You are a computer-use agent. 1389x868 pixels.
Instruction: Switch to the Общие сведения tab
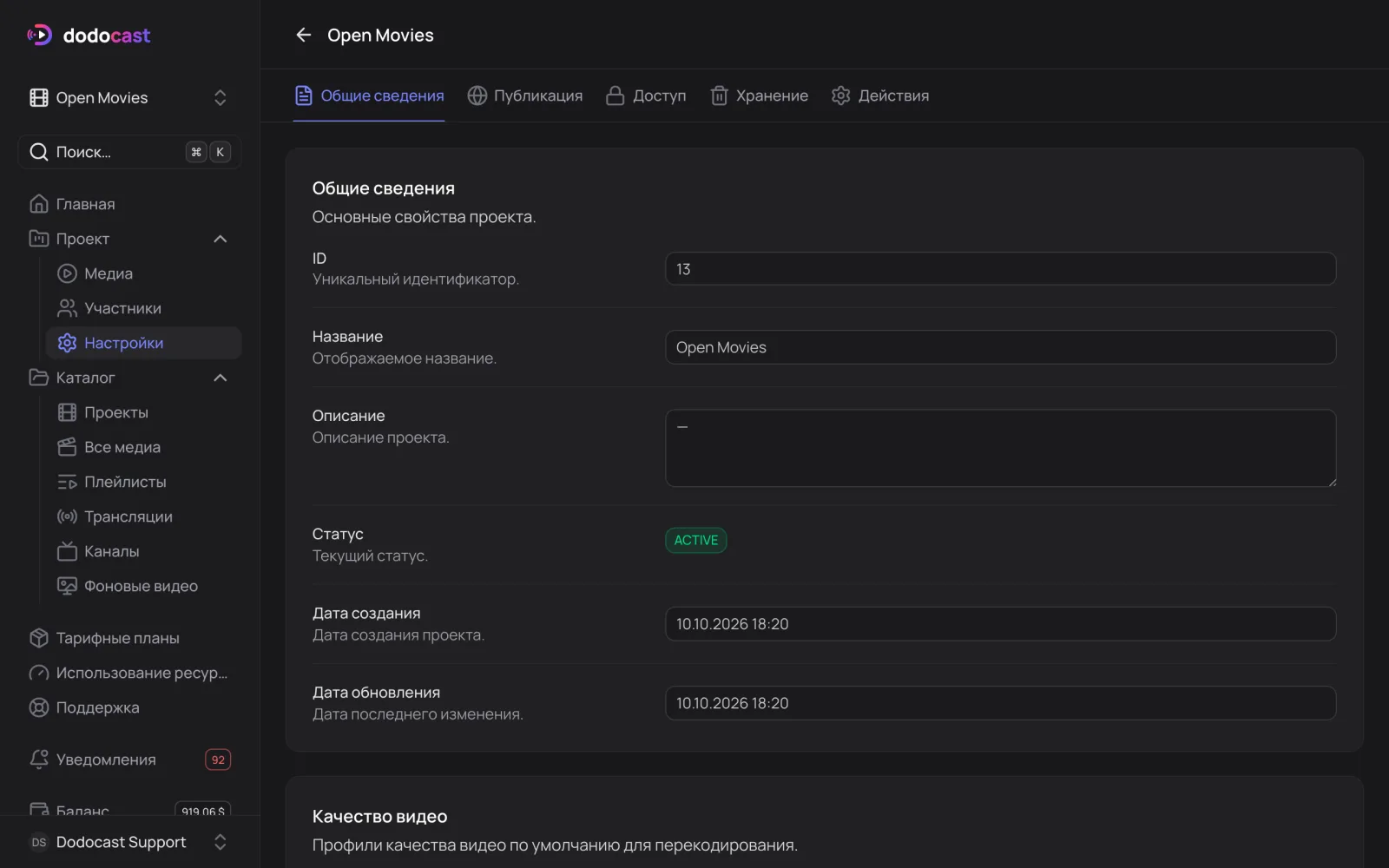[x=369, y=95]
